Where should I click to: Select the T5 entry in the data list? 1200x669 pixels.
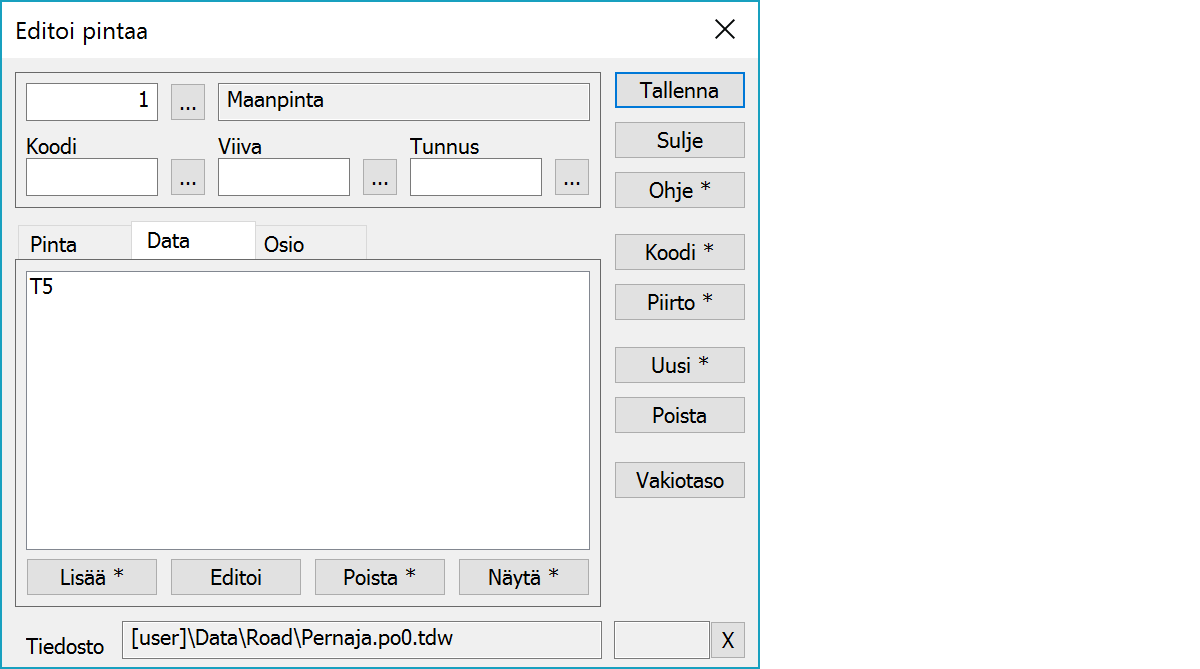coord(42,287)
